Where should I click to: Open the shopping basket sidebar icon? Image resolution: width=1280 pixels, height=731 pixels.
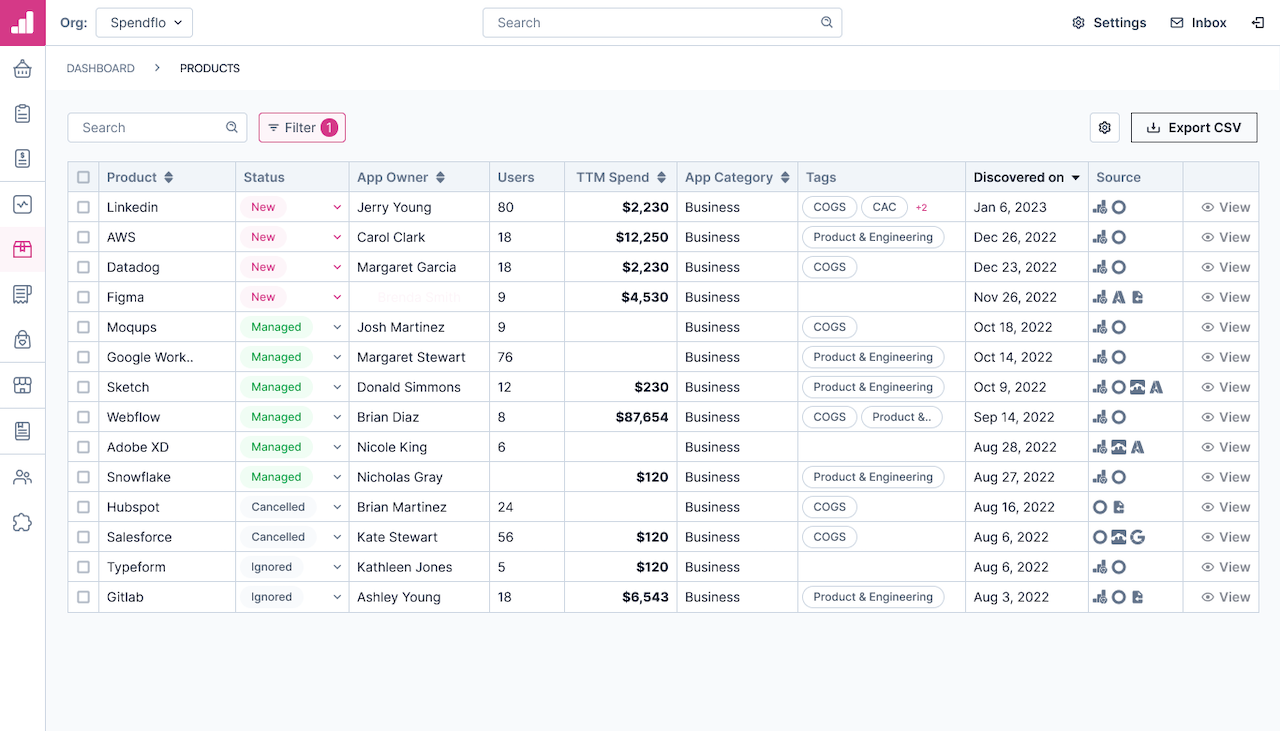(22, 69)
